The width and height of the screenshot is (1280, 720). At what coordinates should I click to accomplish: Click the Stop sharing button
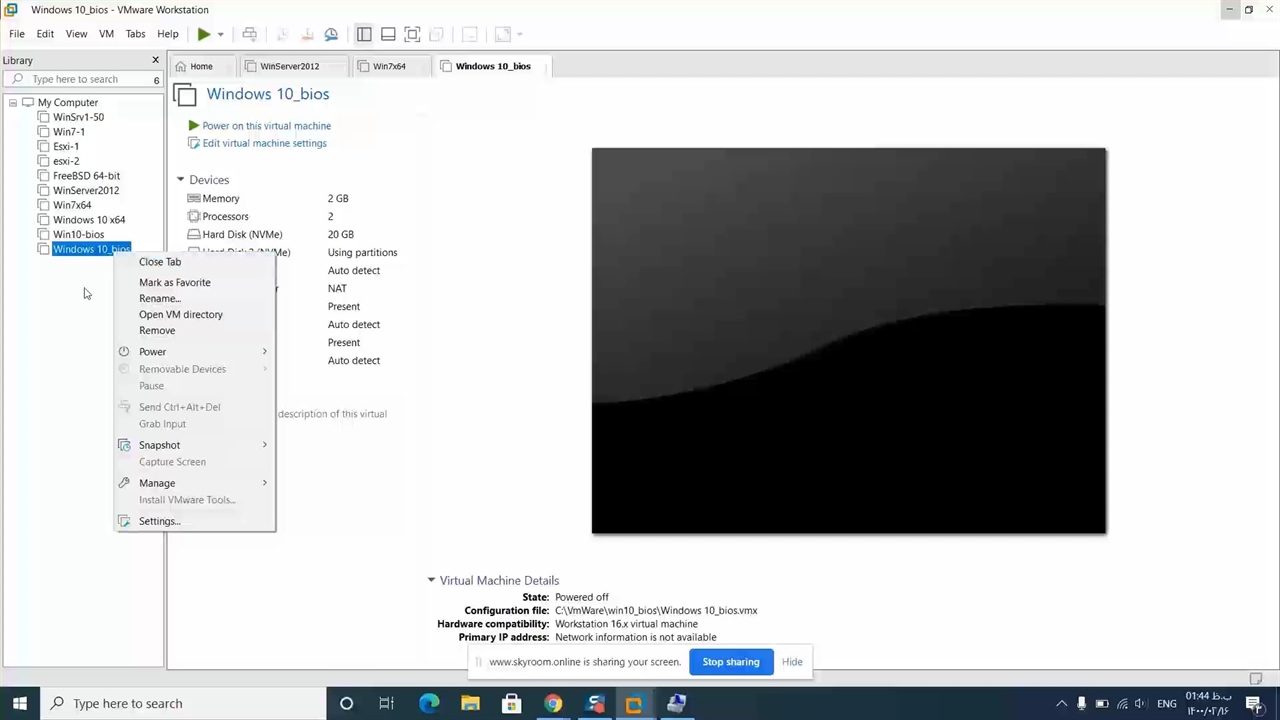coord(730,662)
